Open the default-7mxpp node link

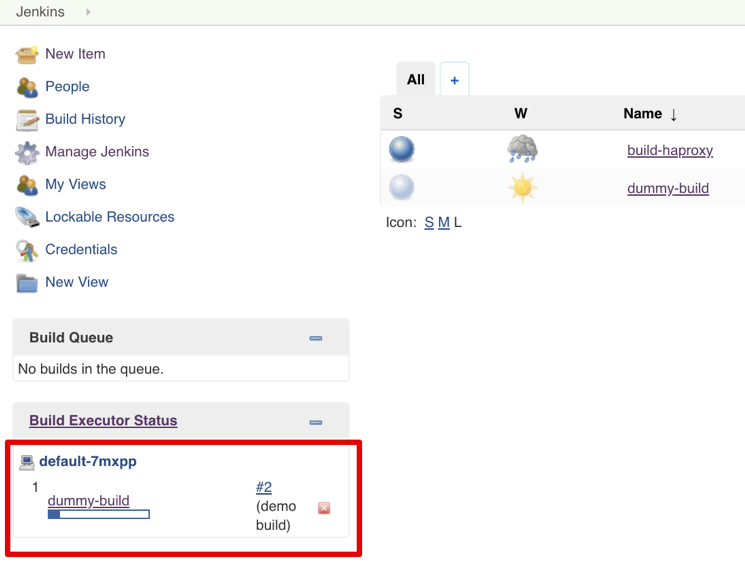88,461
